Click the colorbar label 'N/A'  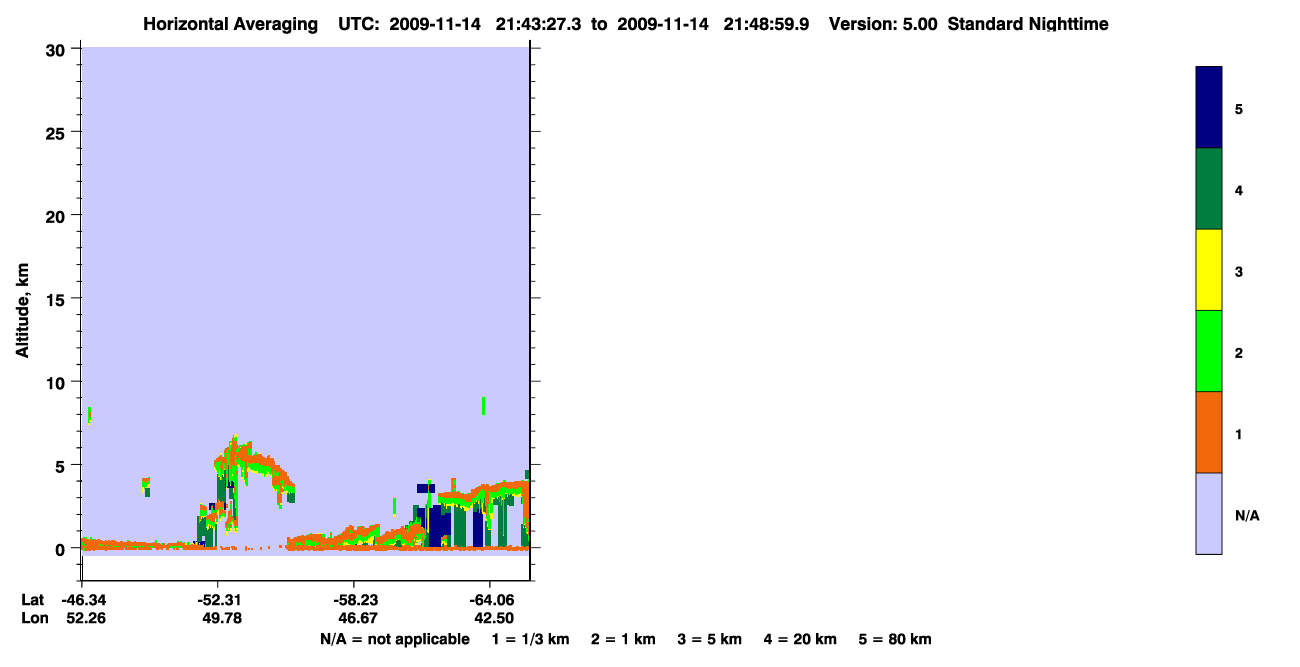[1247, 516]
